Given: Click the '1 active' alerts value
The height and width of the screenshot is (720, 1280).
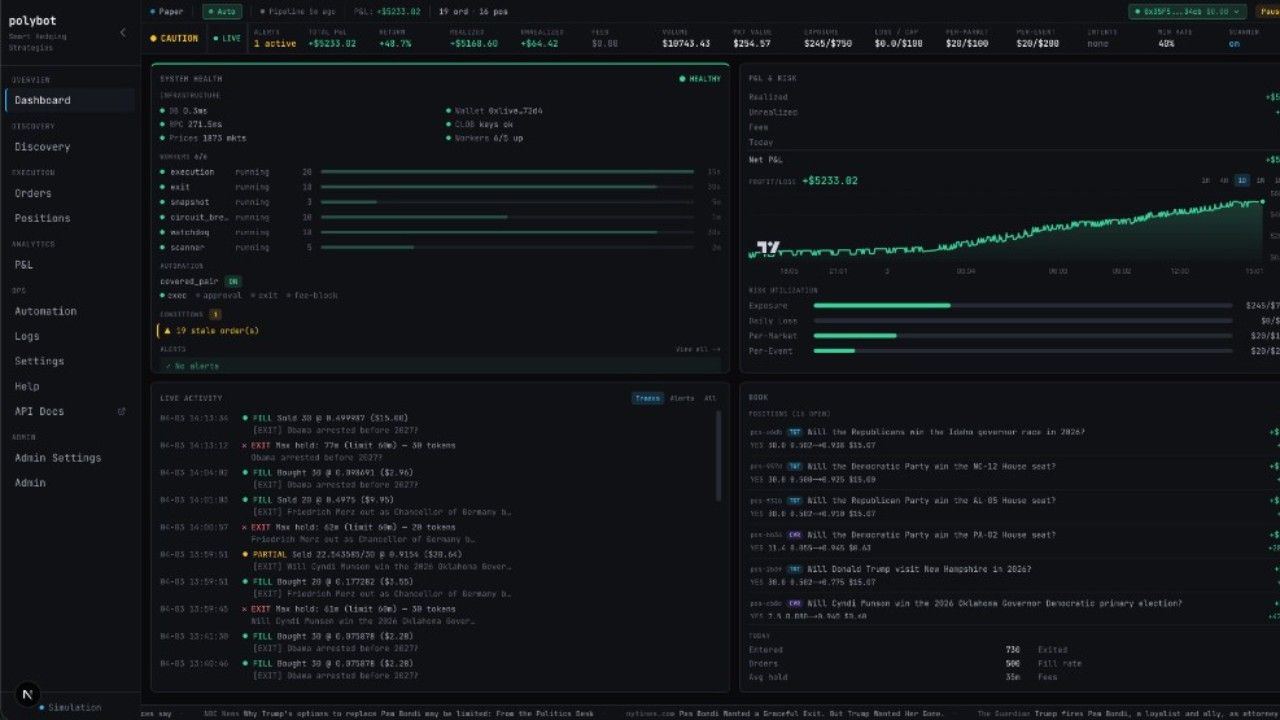Looking at the screenshot, I should [274, 44].
